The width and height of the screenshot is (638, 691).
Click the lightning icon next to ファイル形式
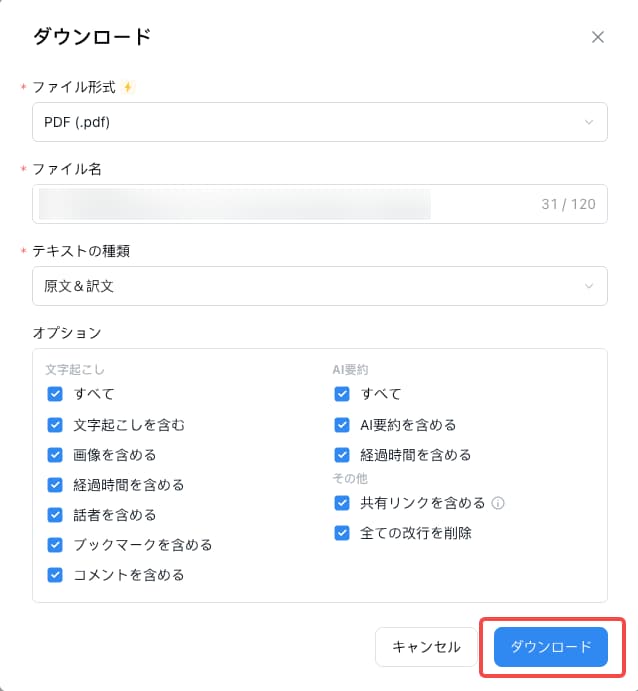point(127,87)
